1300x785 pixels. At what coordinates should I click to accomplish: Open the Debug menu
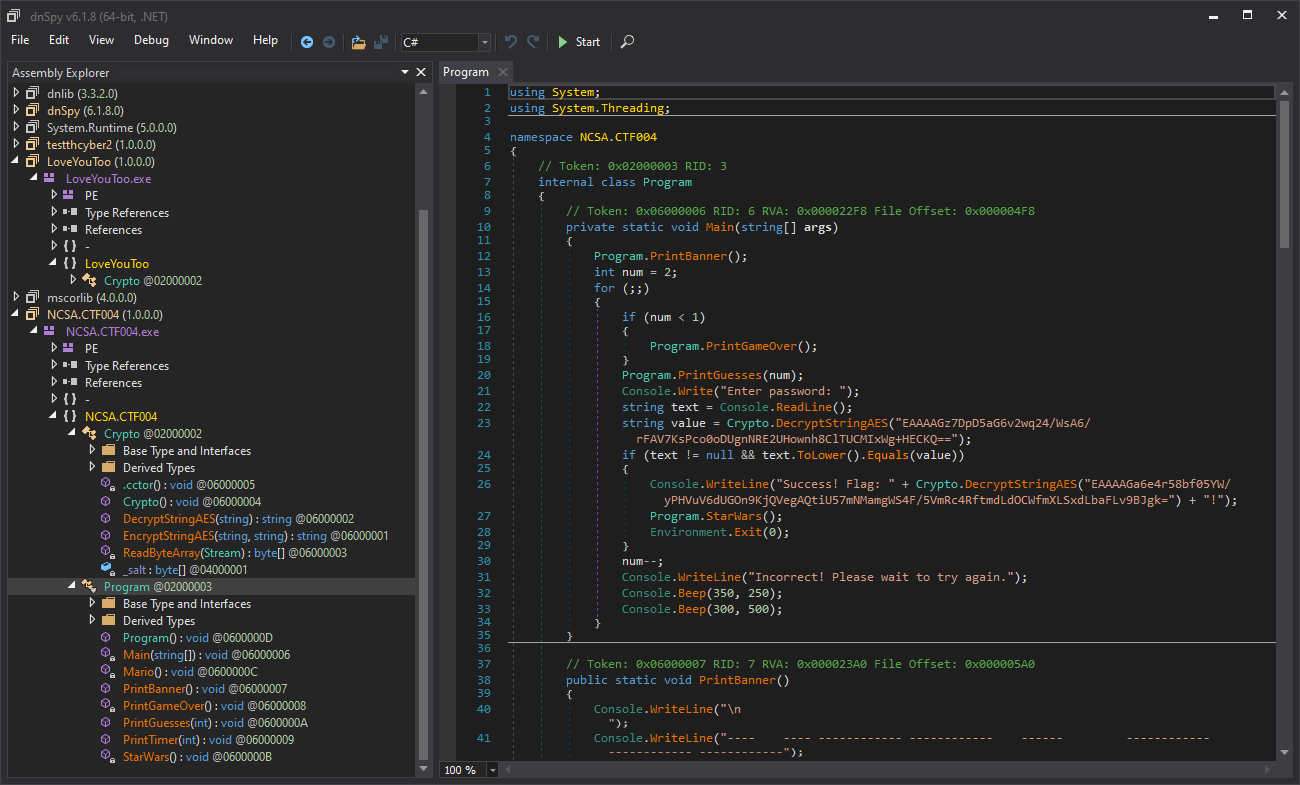(x=151, y=40)
